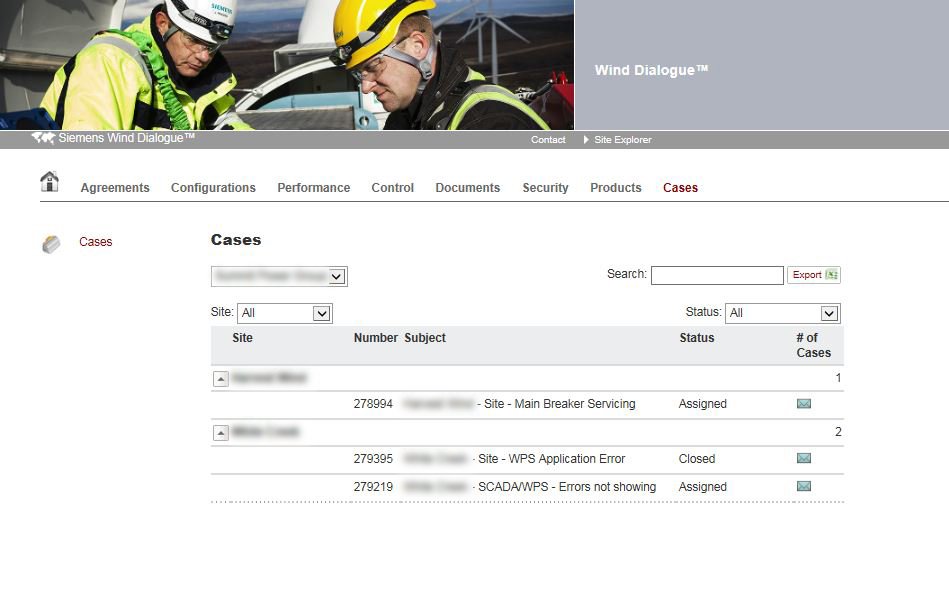Click the 'SCADA/WPS - Errors not showing' subject

(567, 487)
